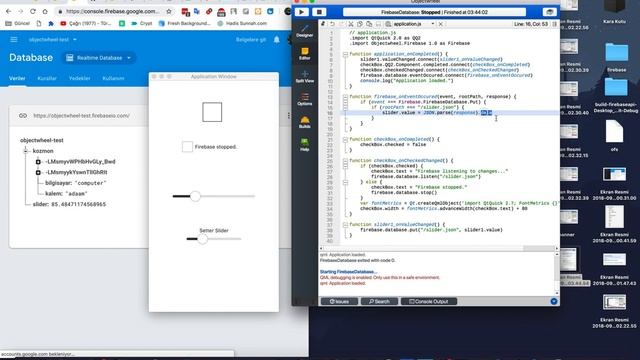Open the firebase folder on desktop
Screen dimensions: 640x360
pyautogui.click(x=616, y=56)
